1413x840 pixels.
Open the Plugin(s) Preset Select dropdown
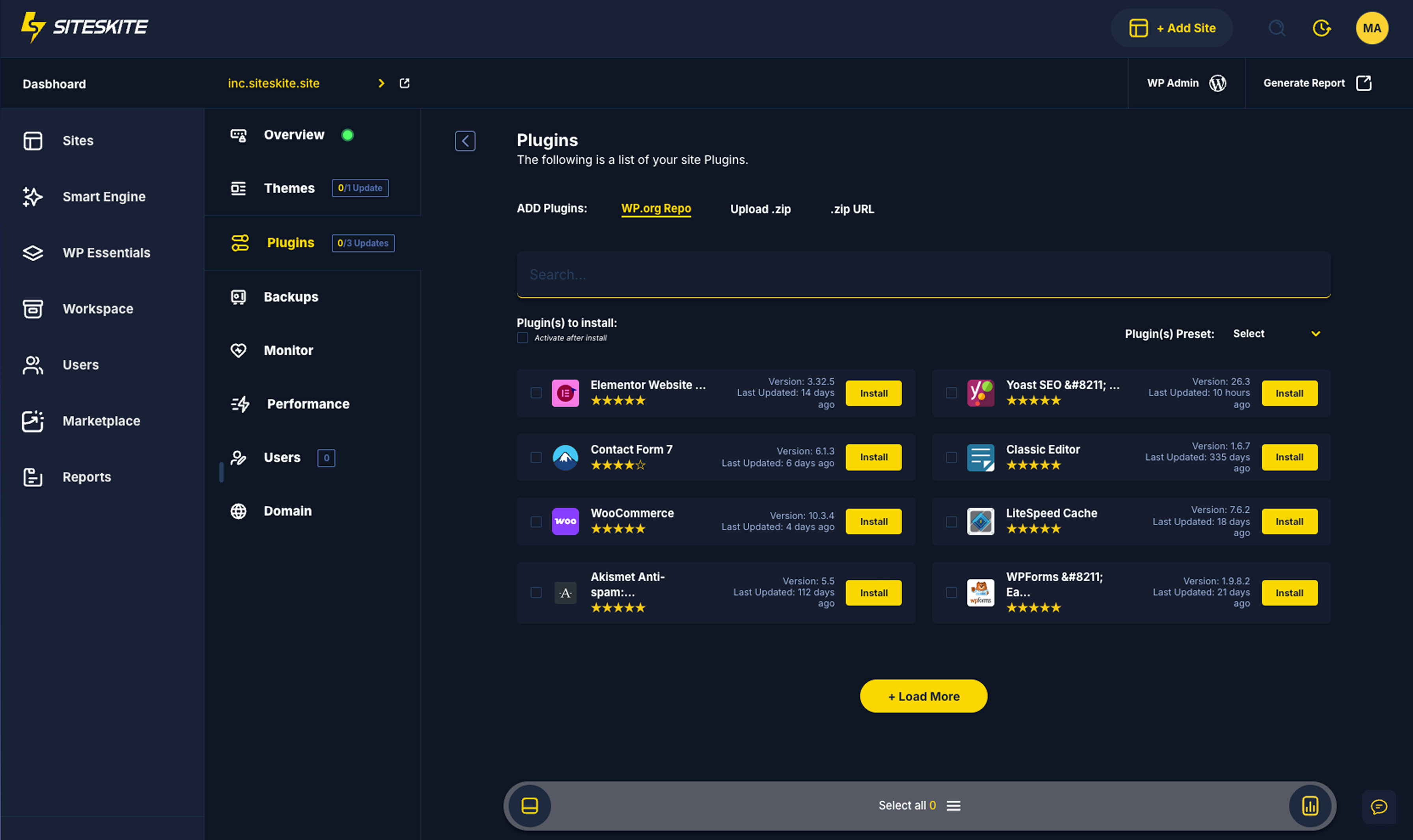coord(1276,334)
